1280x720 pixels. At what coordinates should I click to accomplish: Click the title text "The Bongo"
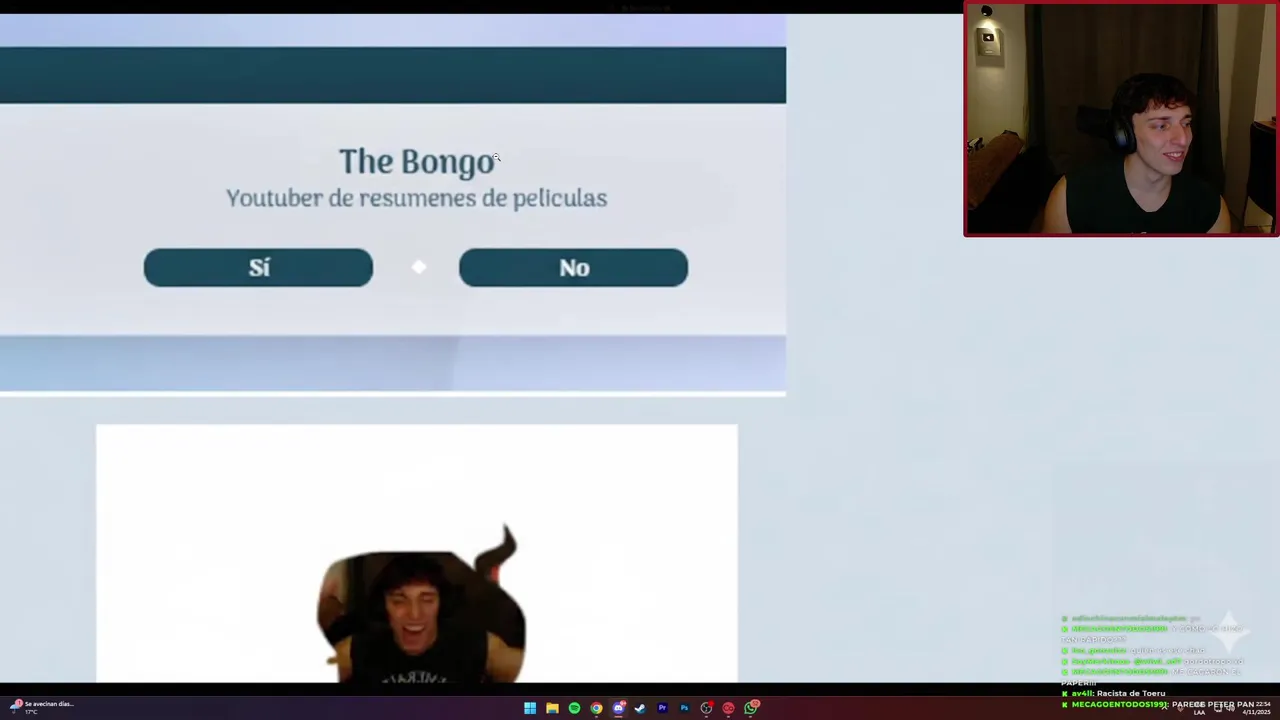pyautogui.click(x=416, y=162)
